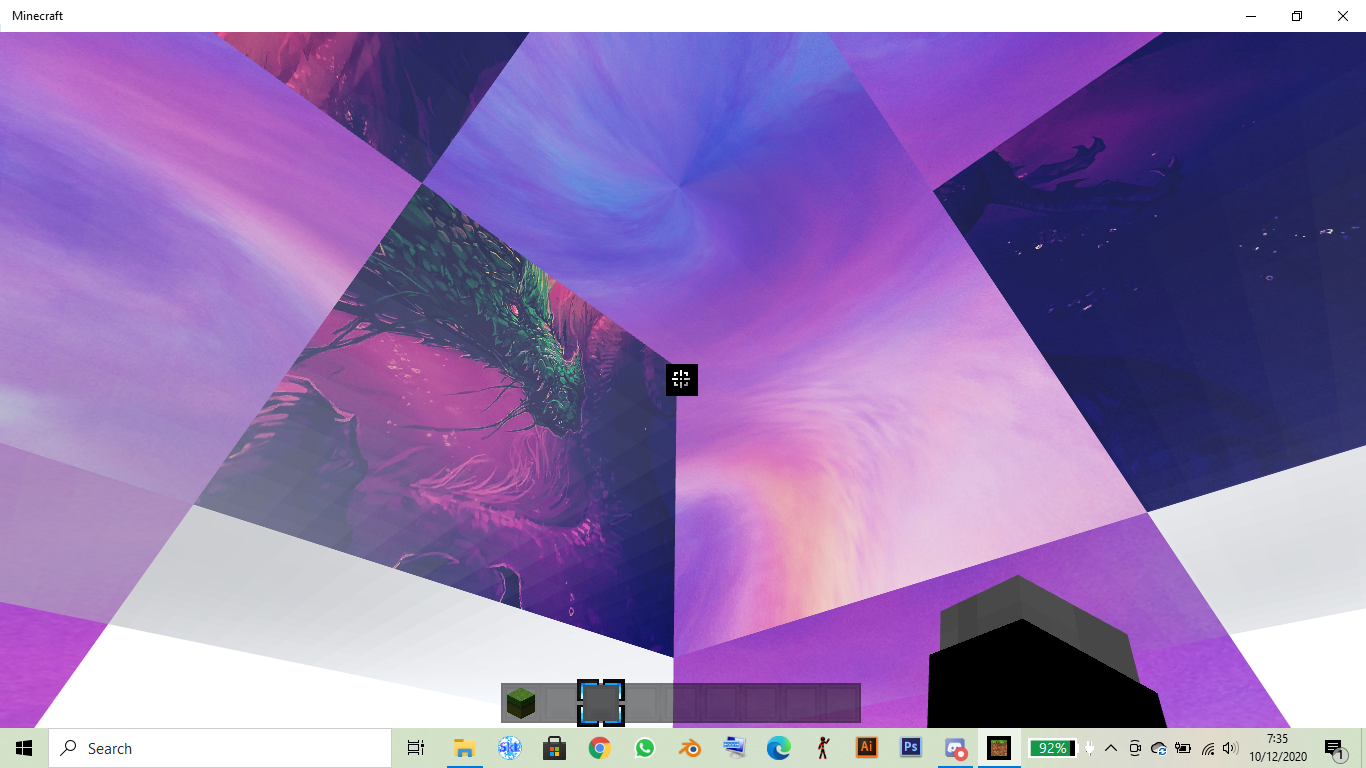
Task: Click the Minecraft taskbar icon
Action: [999, 748]
